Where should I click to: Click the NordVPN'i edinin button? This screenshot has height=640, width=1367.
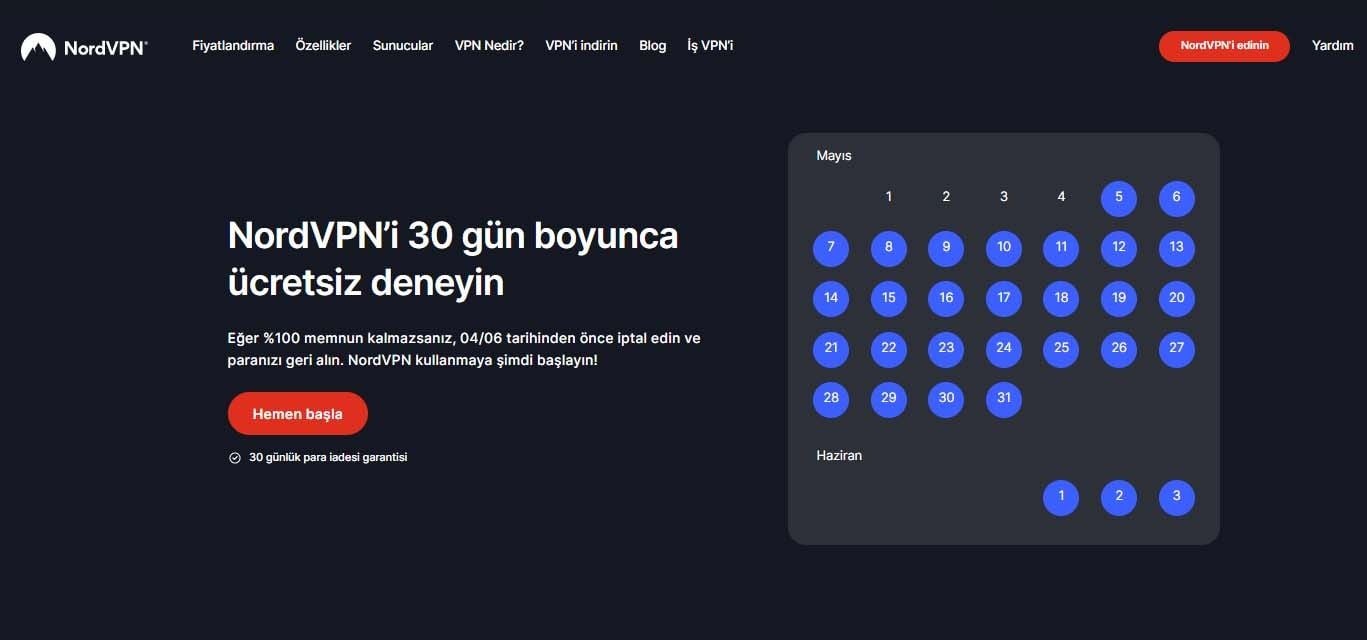pyautogui.click(x=1224, y=46)
